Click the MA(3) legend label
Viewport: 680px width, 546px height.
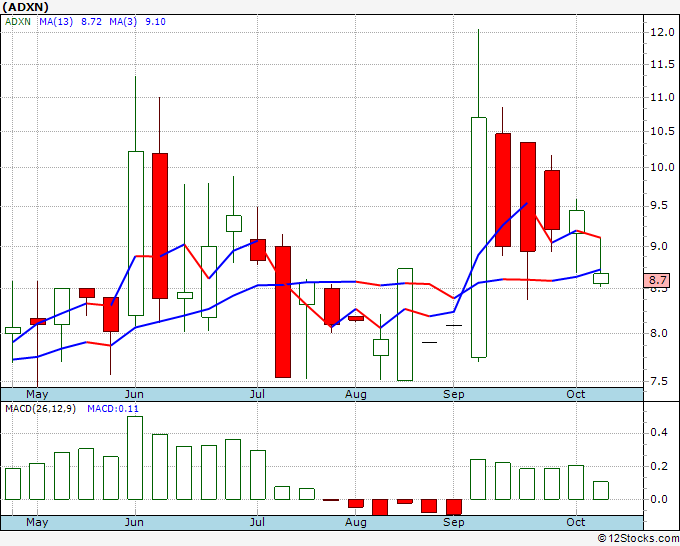coord(123,22)
